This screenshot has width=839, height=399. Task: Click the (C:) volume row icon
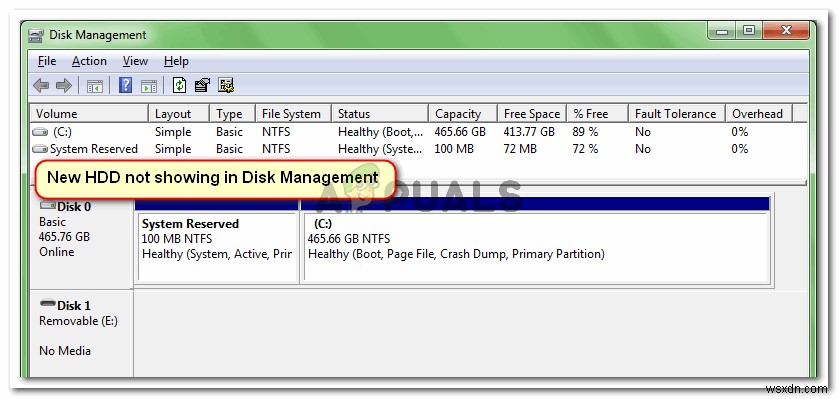[x=40, y=132]
